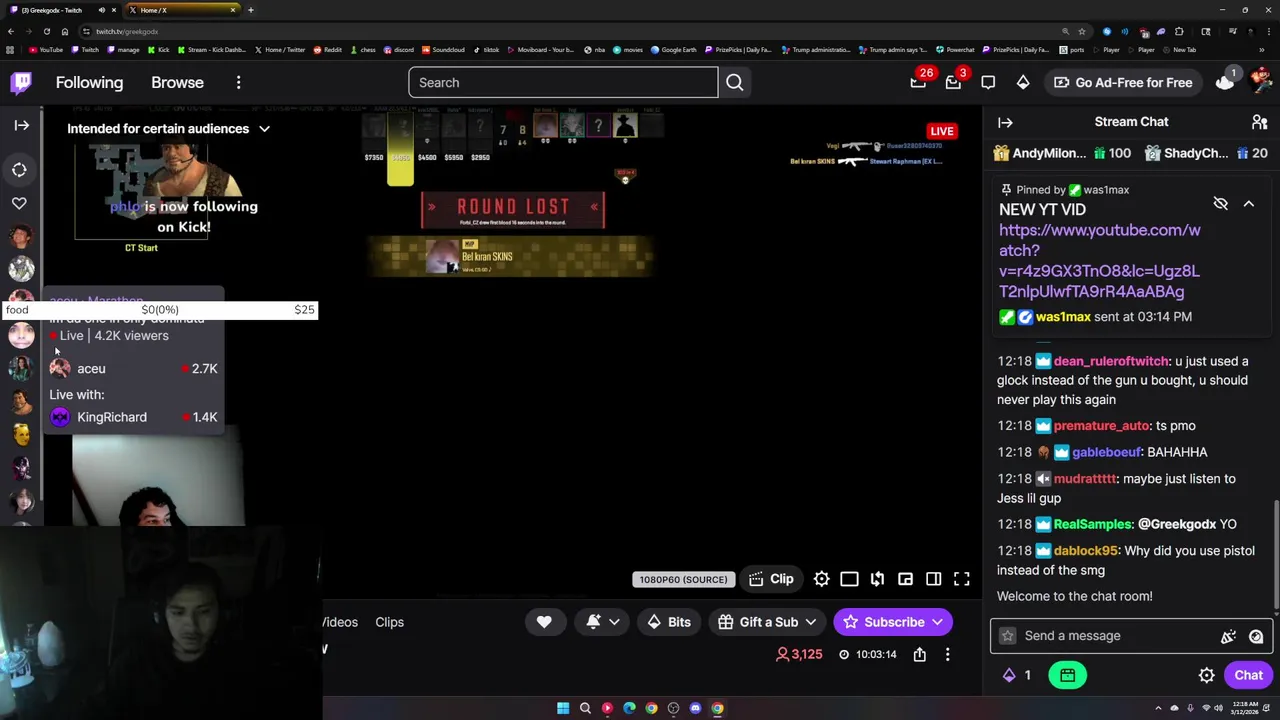Open a new browser tab with plus
This screenshot has height=720, width=1280.
click(250, 10)
